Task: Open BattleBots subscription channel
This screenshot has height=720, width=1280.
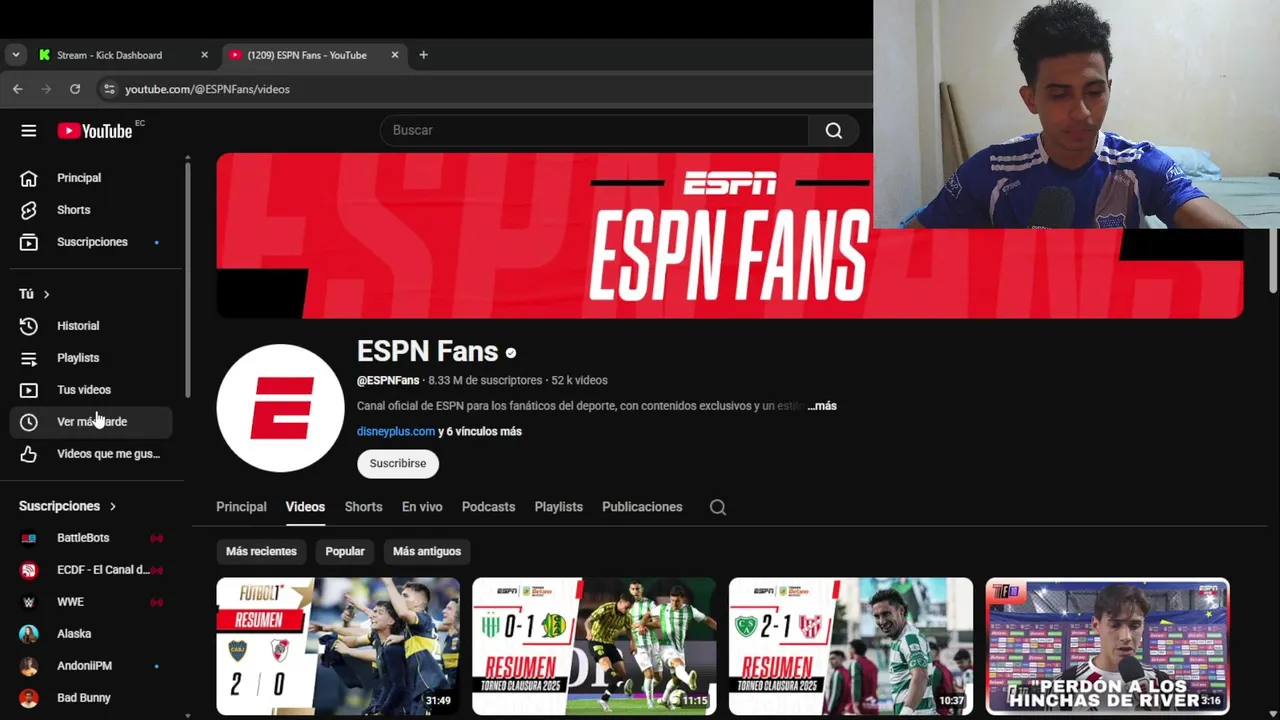Action: tap(92, 538)
